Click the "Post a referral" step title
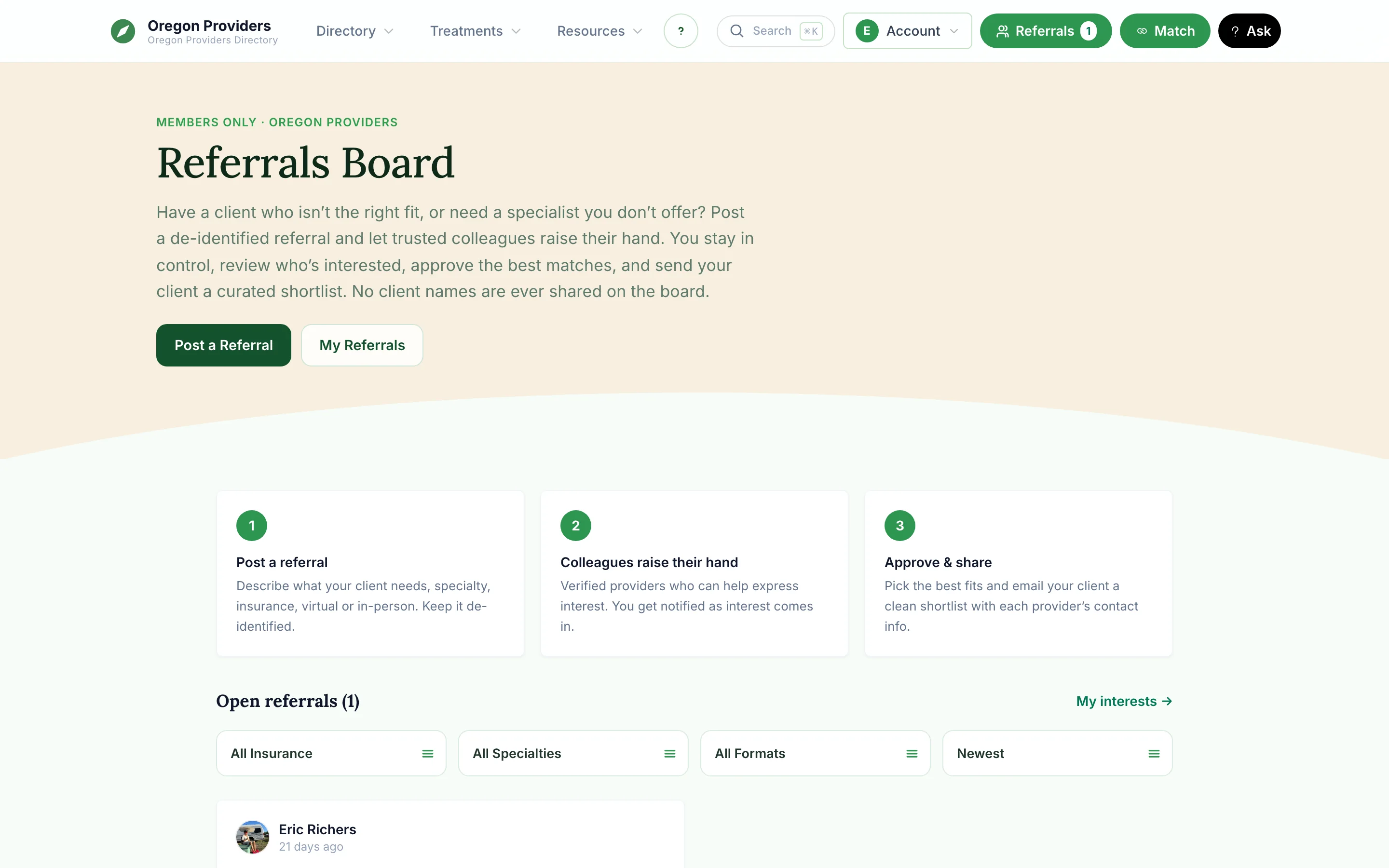The height and width of the screenshot is (868, 1389). tap(282, 562)
